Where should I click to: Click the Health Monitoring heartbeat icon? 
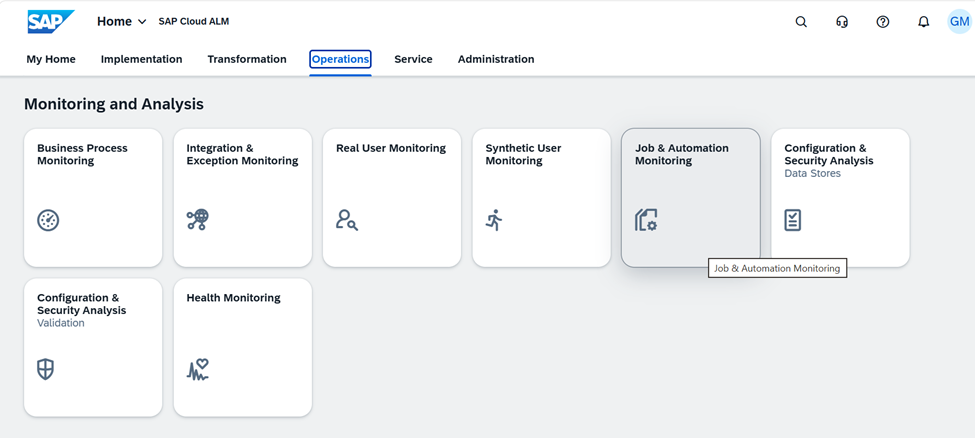click(x=198, y=370)
